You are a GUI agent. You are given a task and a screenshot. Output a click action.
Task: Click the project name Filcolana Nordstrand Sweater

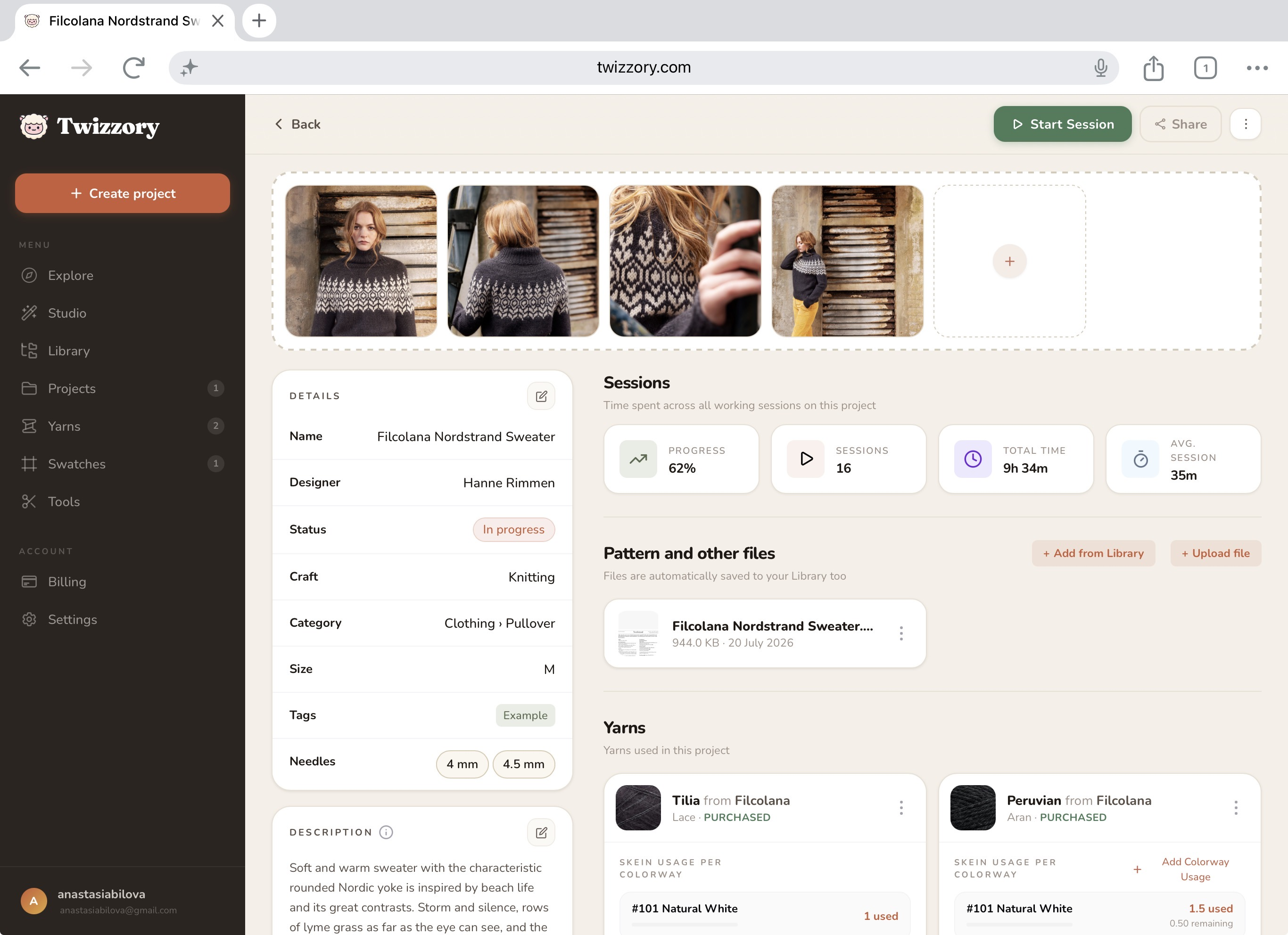pos(466,436)
